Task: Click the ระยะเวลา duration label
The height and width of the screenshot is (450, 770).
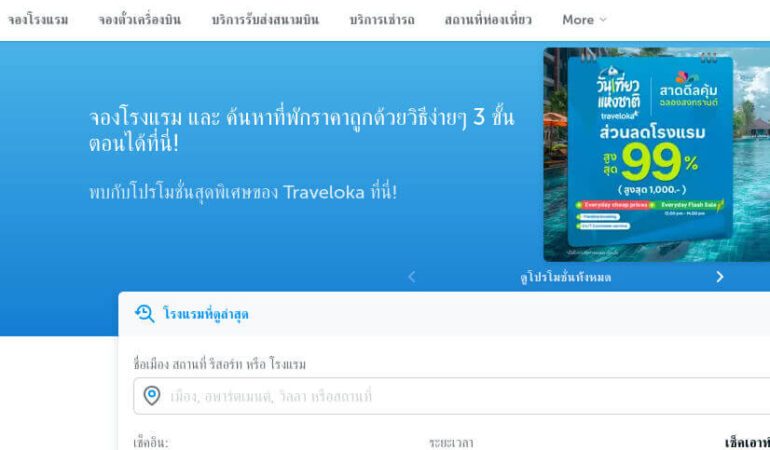Action: click(450, 442)
